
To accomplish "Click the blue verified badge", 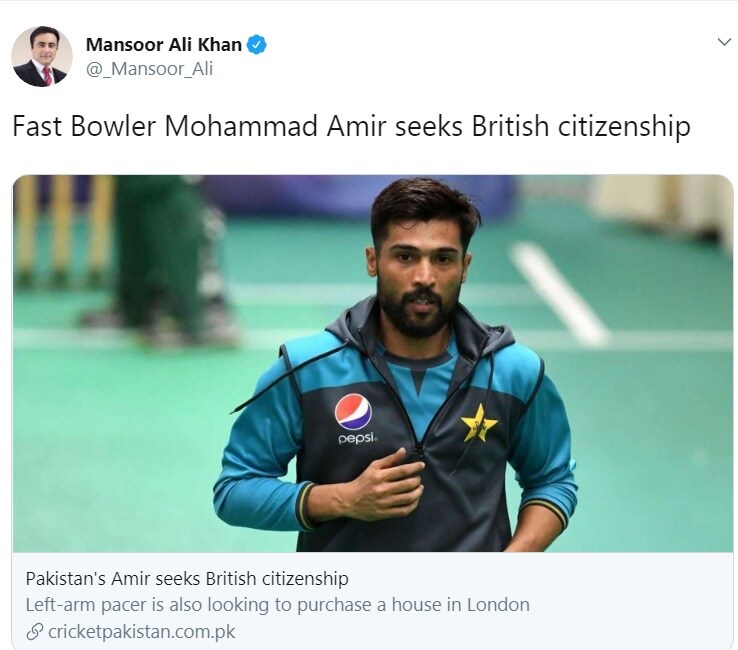I will pos(257,45).
